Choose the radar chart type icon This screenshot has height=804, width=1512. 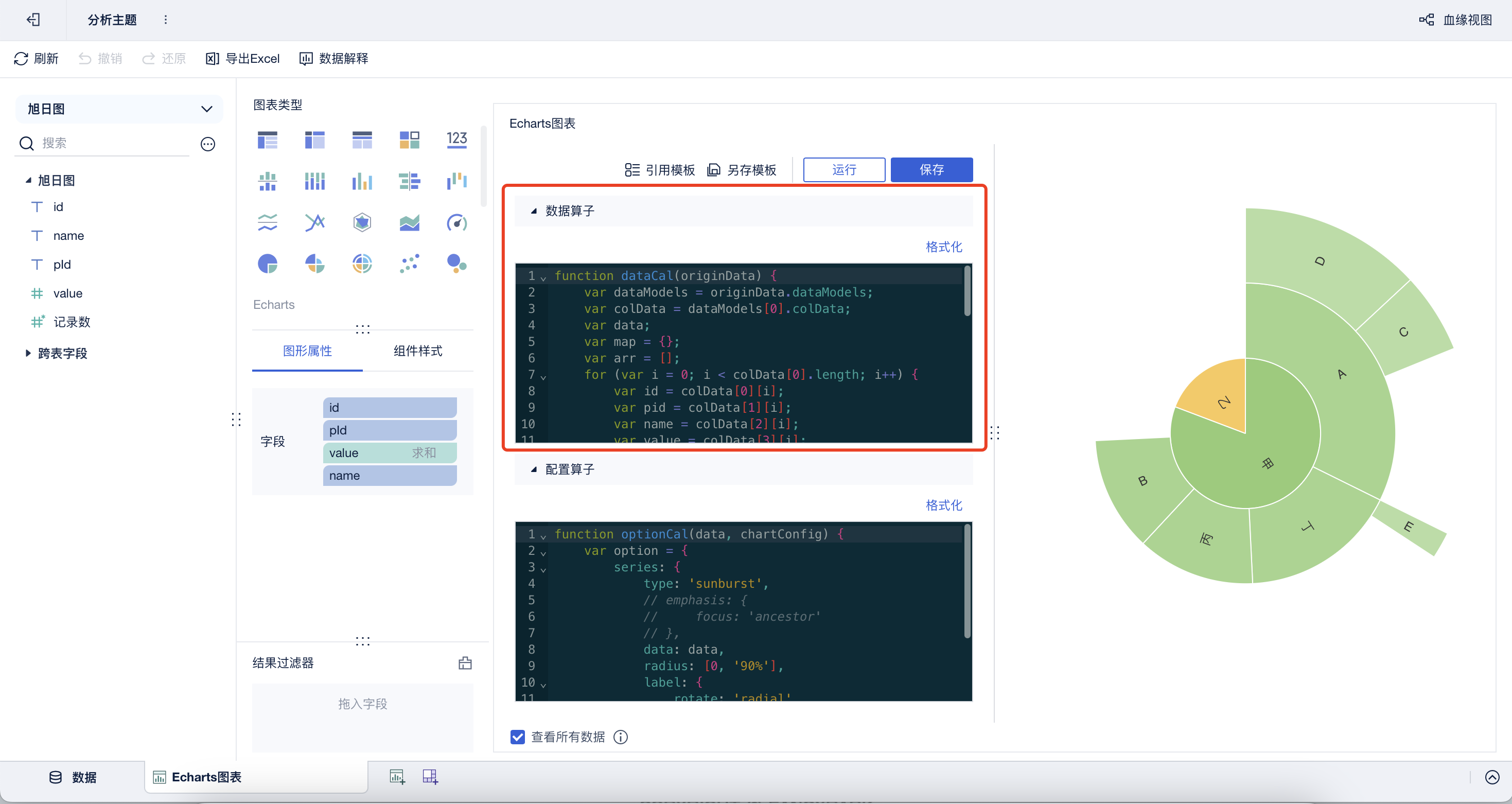pyautogui.click(x=362, y=222)
